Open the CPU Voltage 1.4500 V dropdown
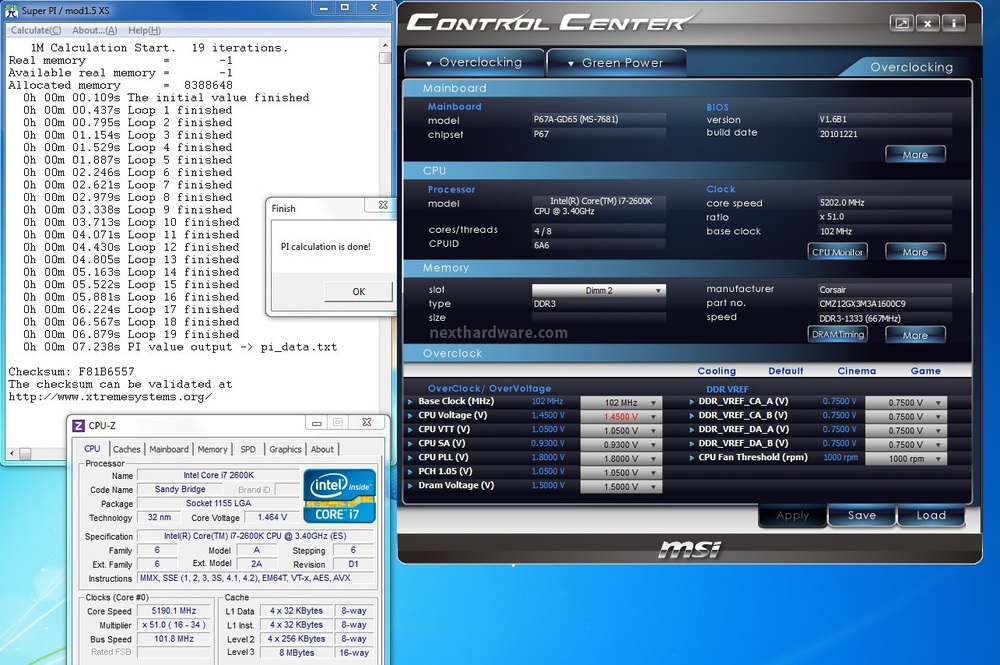Image resolution: width=1000 pixels, height=665 pixels. coord(621,416)
